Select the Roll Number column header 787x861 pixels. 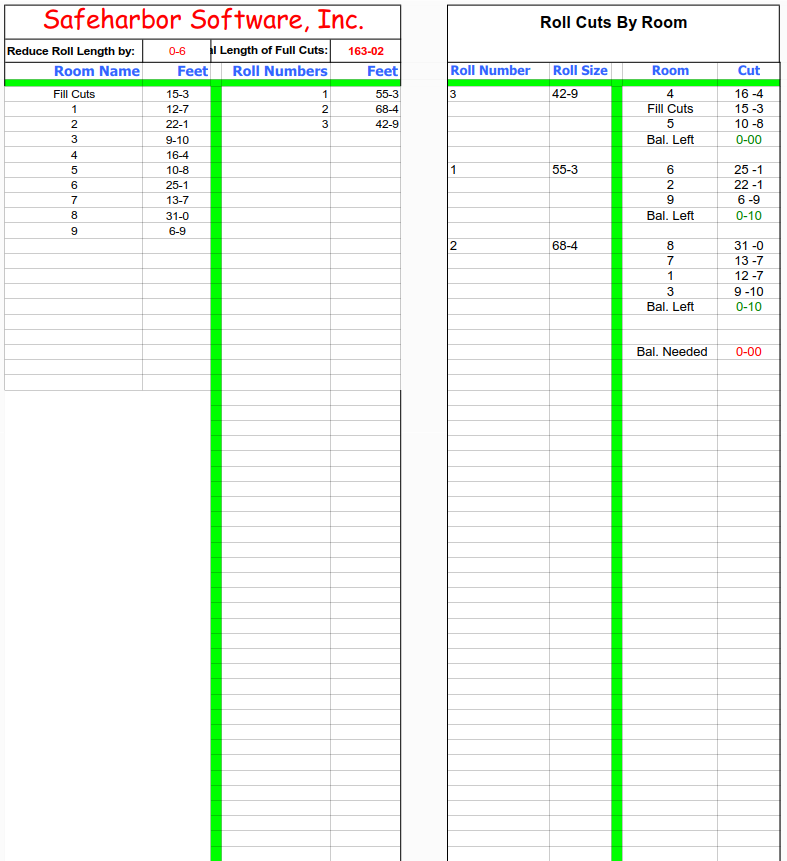[490, 71]
